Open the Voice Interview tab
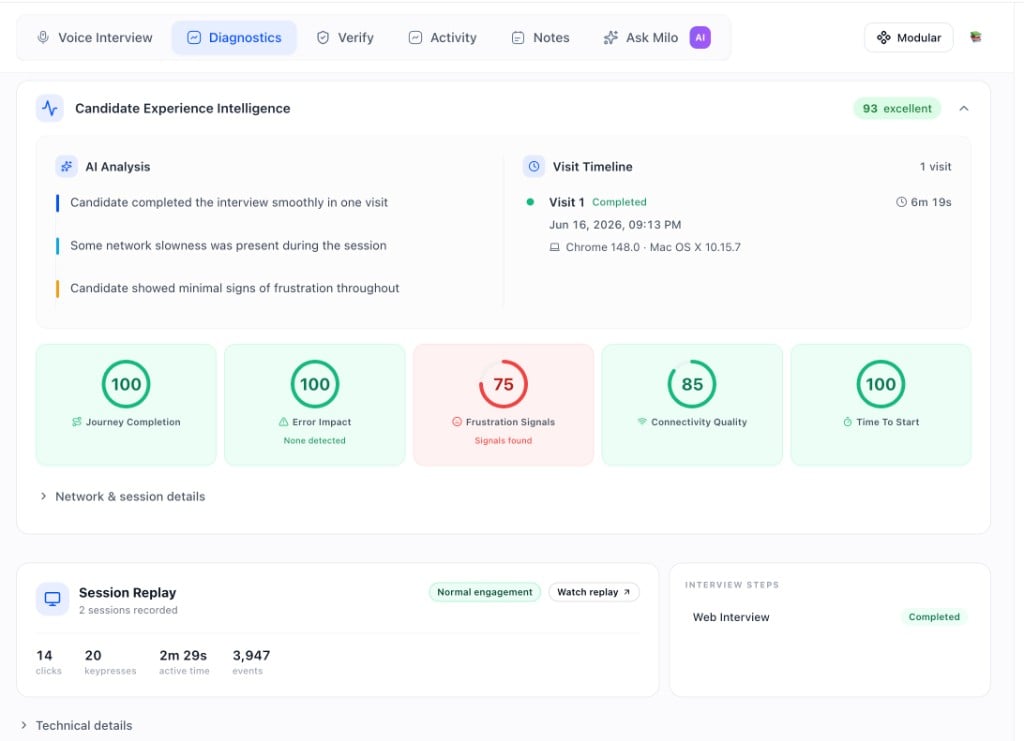The width and height of the screenshot is (1024, 741). 95,38
